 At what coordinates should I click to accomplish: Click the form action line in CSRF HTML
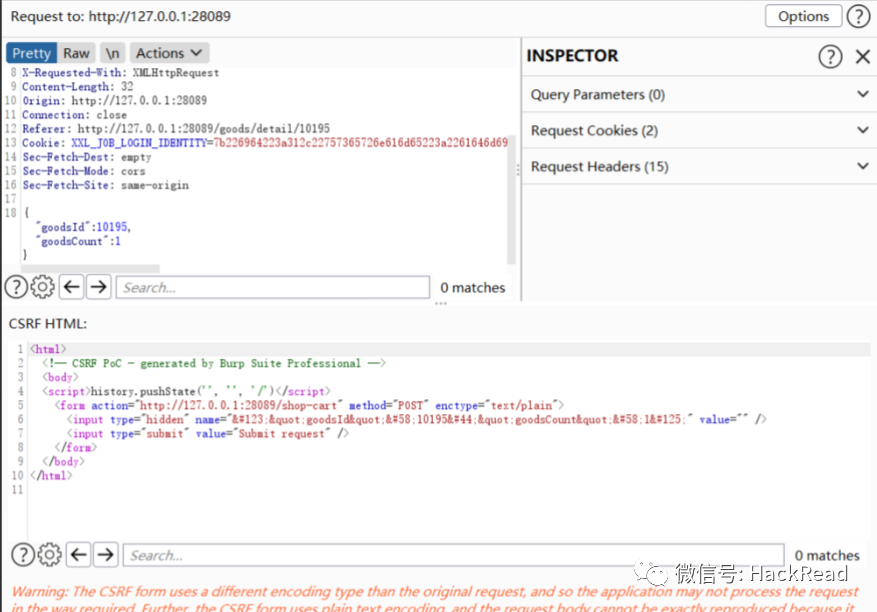click(x=309, y=406)
